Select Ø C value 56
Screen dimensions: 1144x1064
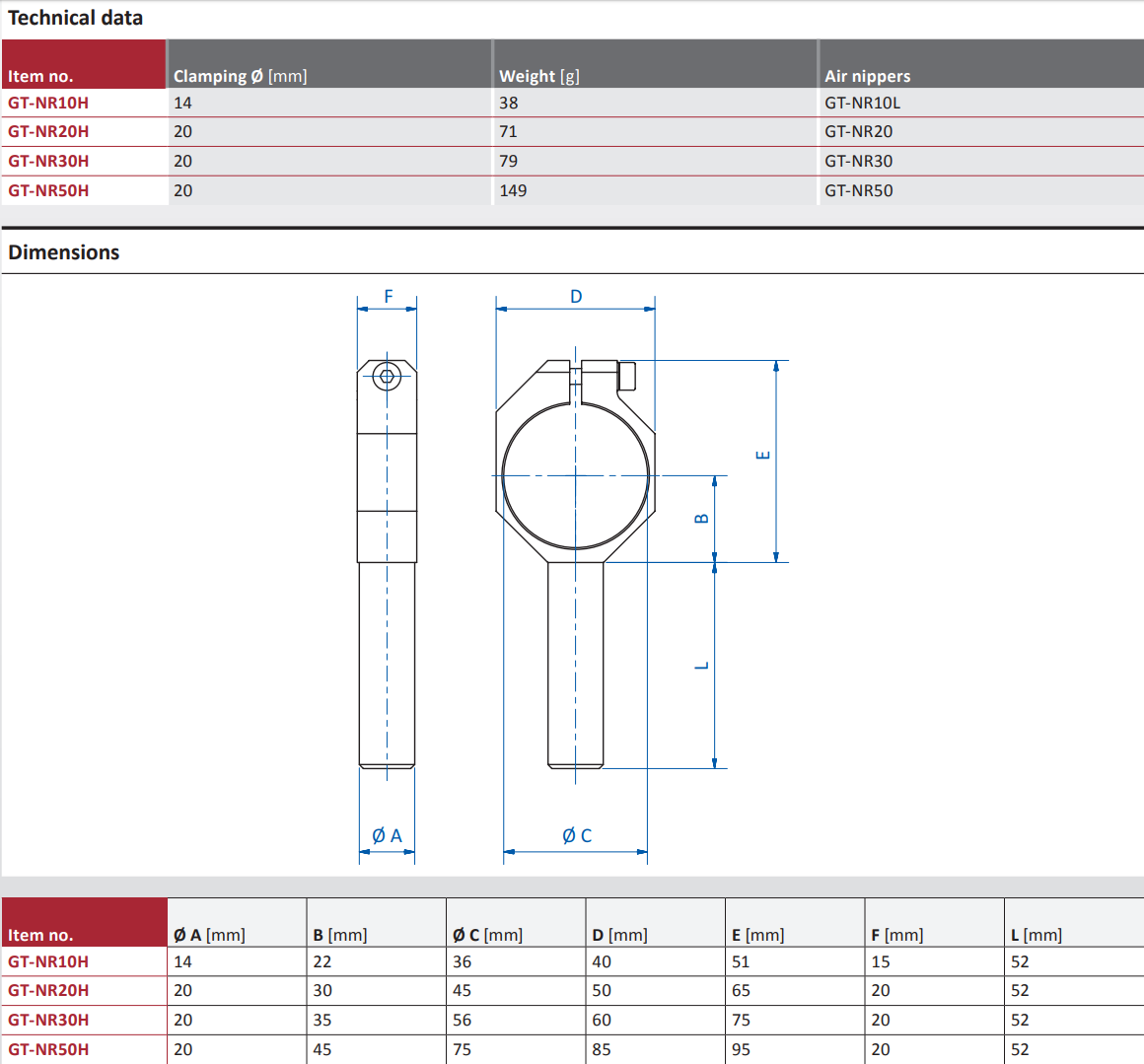point(462,1021)
